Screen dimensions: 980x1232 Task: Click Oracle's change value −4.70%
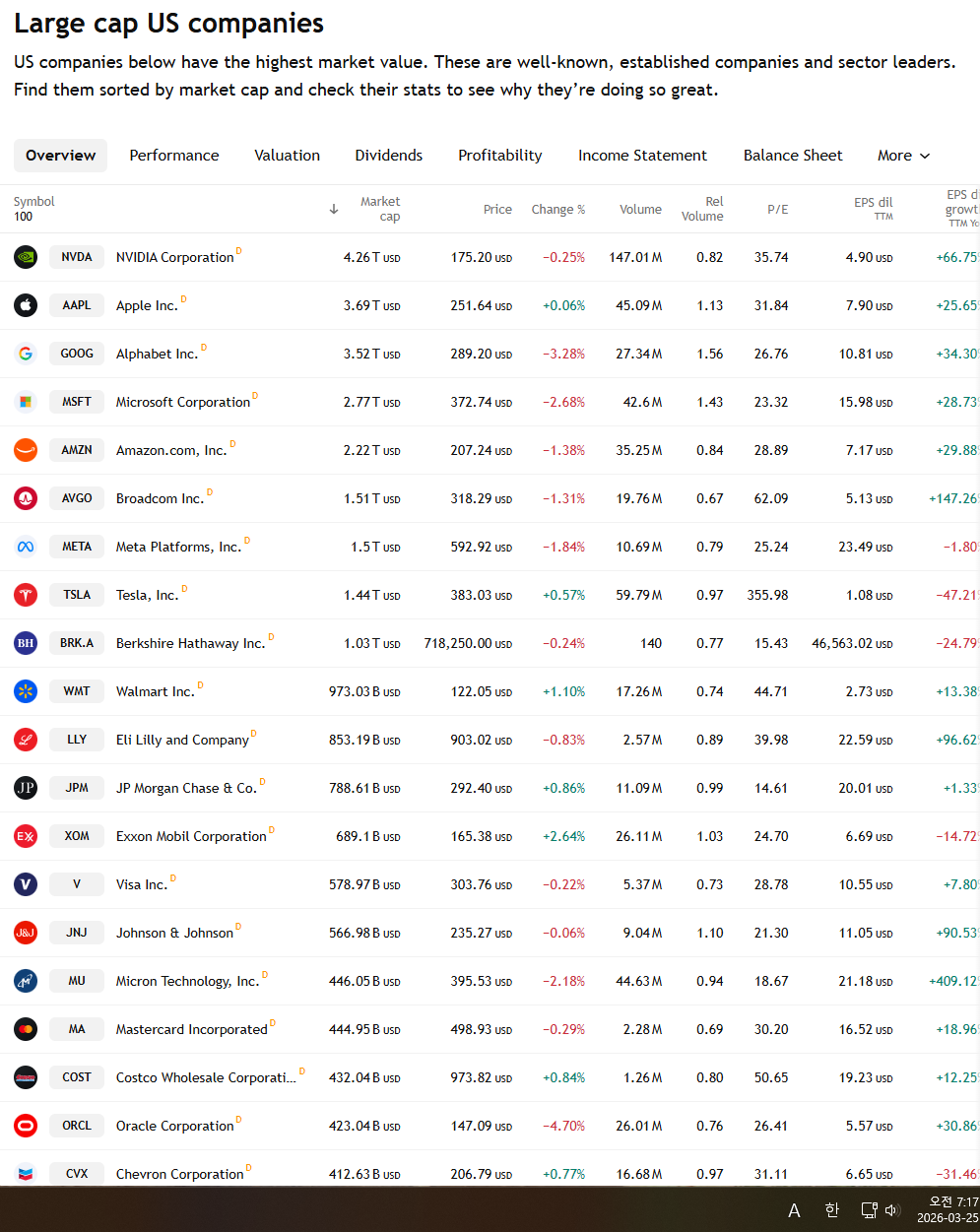pos(563,1126)
